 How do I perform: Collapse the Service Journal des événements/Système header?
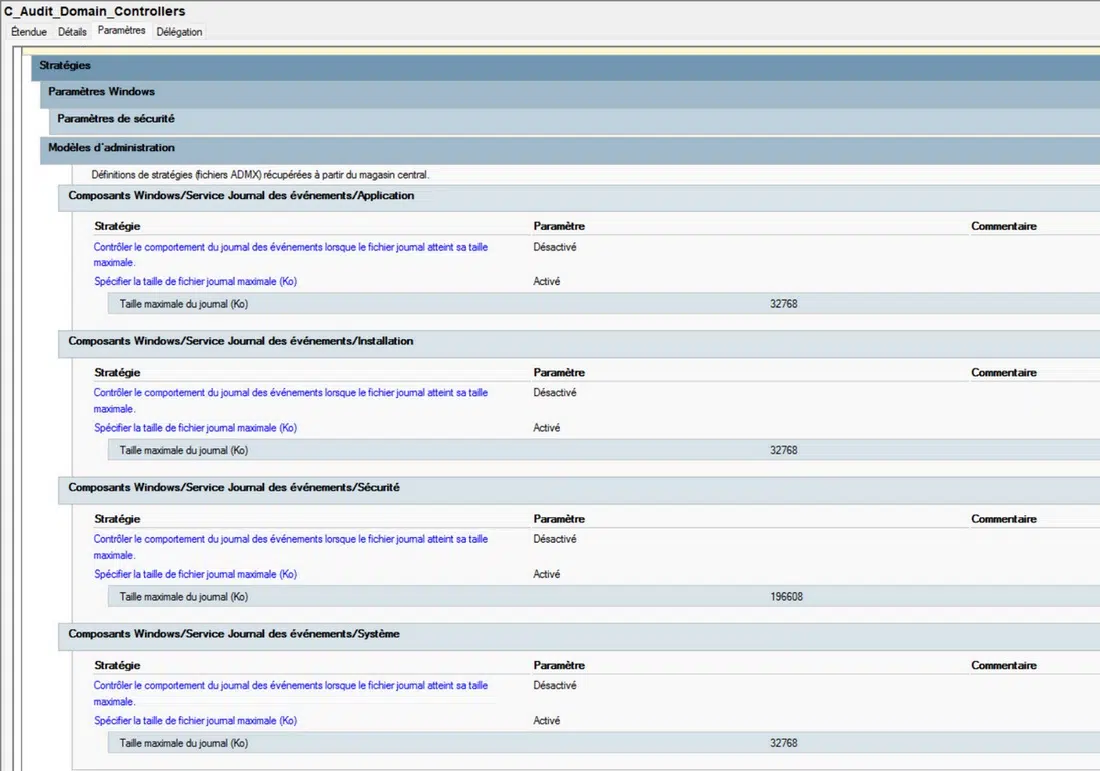[x=234, y=634]
